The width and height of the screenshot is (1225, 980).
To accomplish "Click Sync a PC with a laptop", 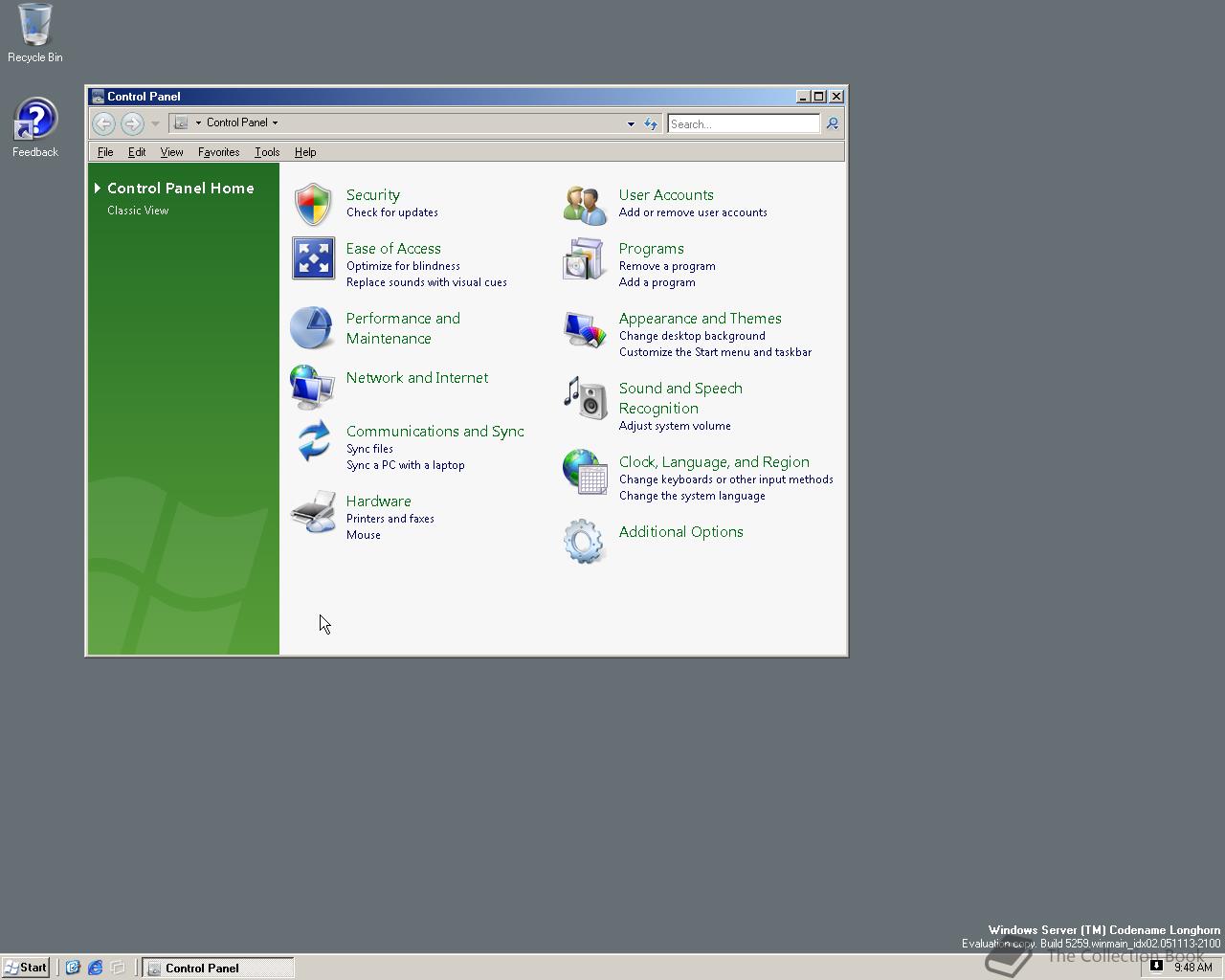I will (x=406, y=465).
